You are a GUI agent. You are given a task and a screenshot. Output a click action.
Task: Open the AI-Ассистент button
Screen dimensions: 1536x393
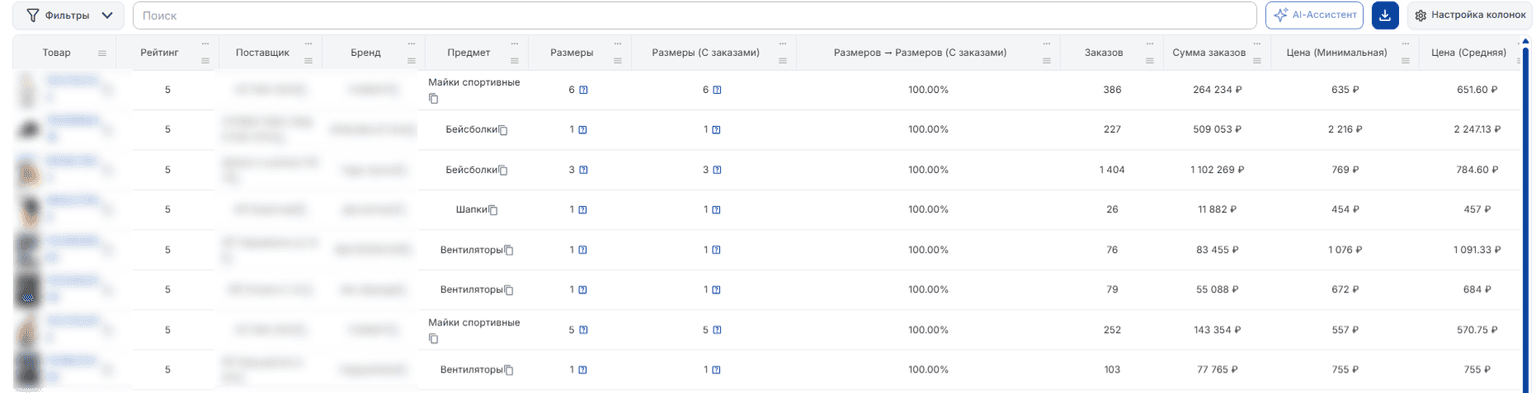(x=1315, y=15)
